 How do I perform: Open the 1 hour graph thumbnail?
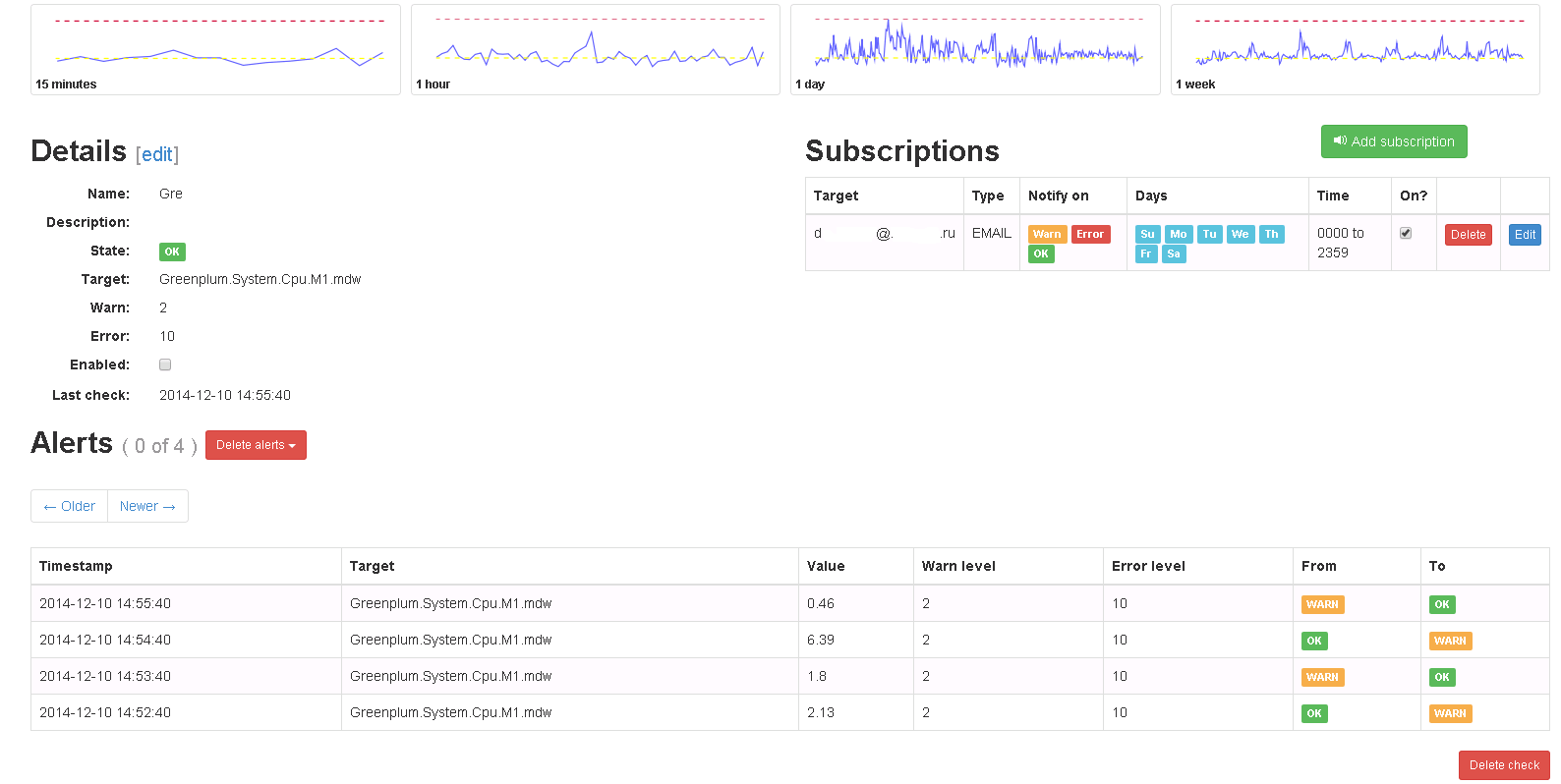(x=595, y=49)
